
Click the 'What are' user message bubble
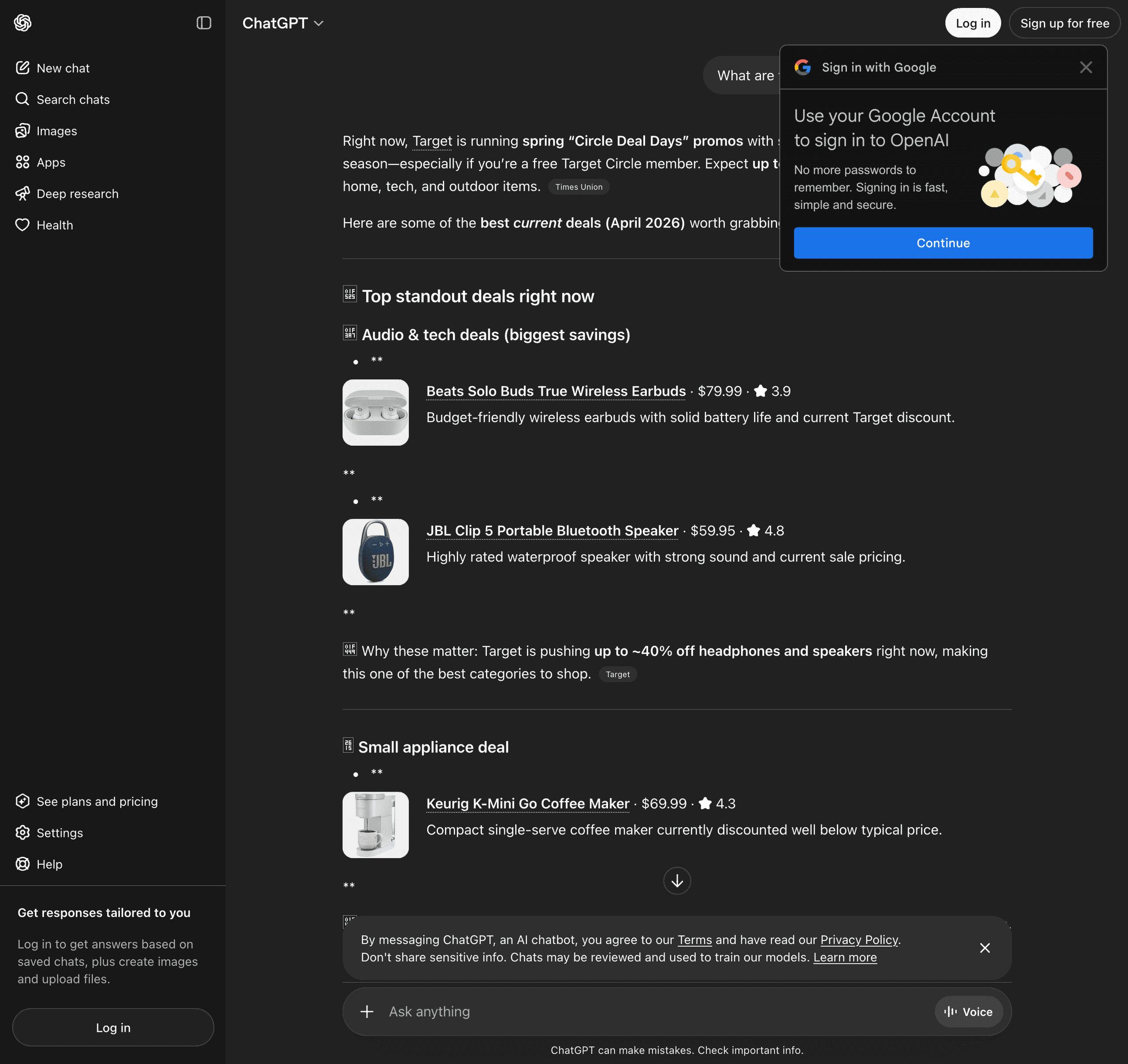click(x=742, y=75)
